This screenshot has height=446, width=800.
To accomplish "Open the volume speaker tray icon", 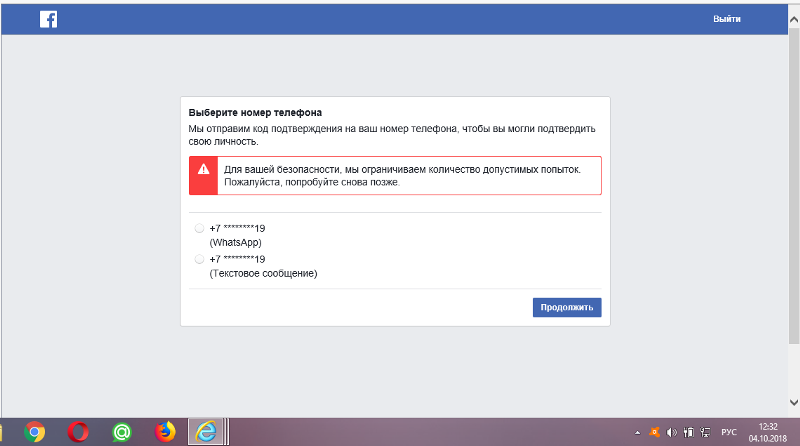I will click(x=671, y=432).
